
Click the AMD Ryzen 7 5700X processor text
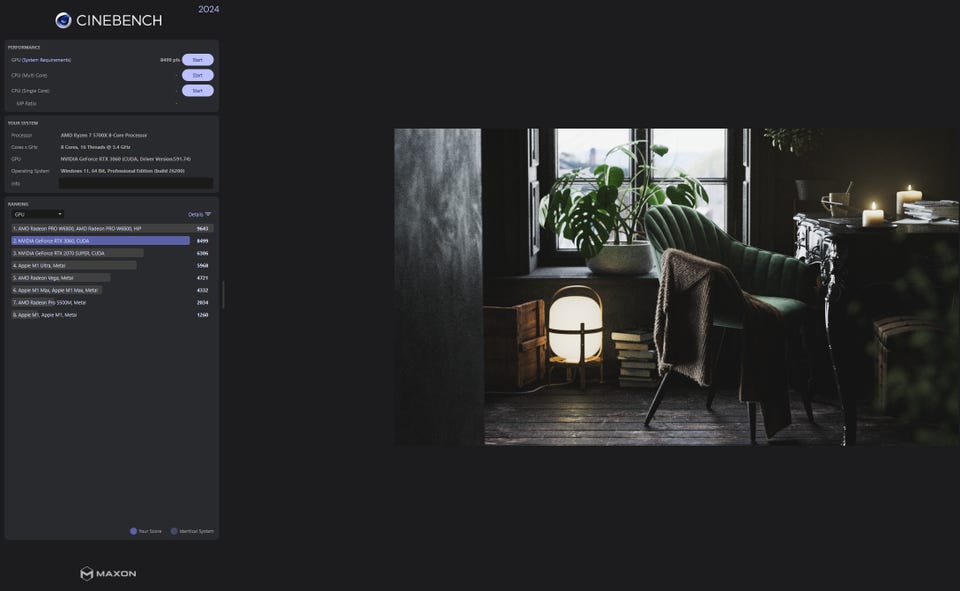103,135
